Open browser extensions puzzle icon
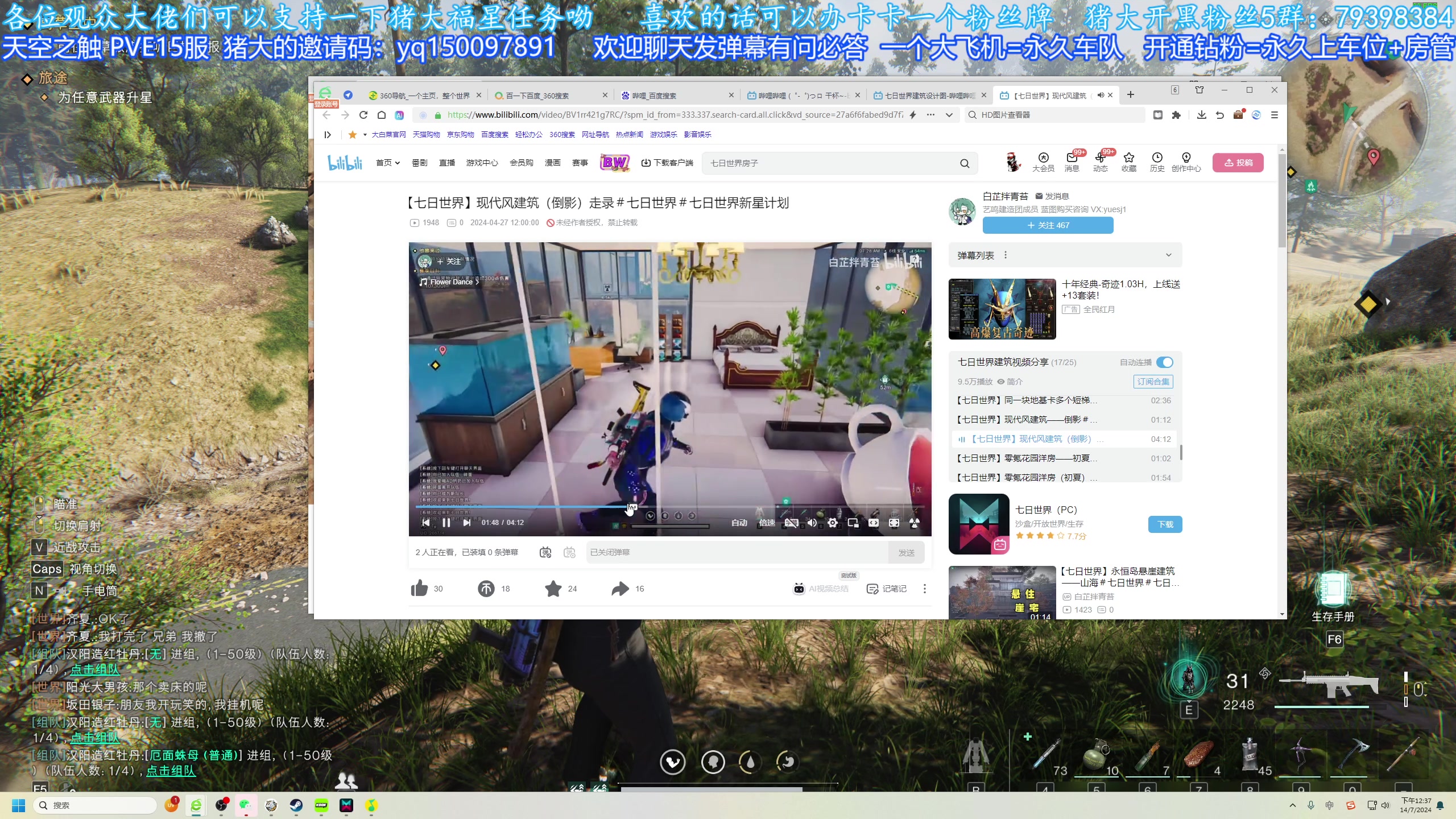The height and width of the screenshot is (819, 1456). (1176, 115)
